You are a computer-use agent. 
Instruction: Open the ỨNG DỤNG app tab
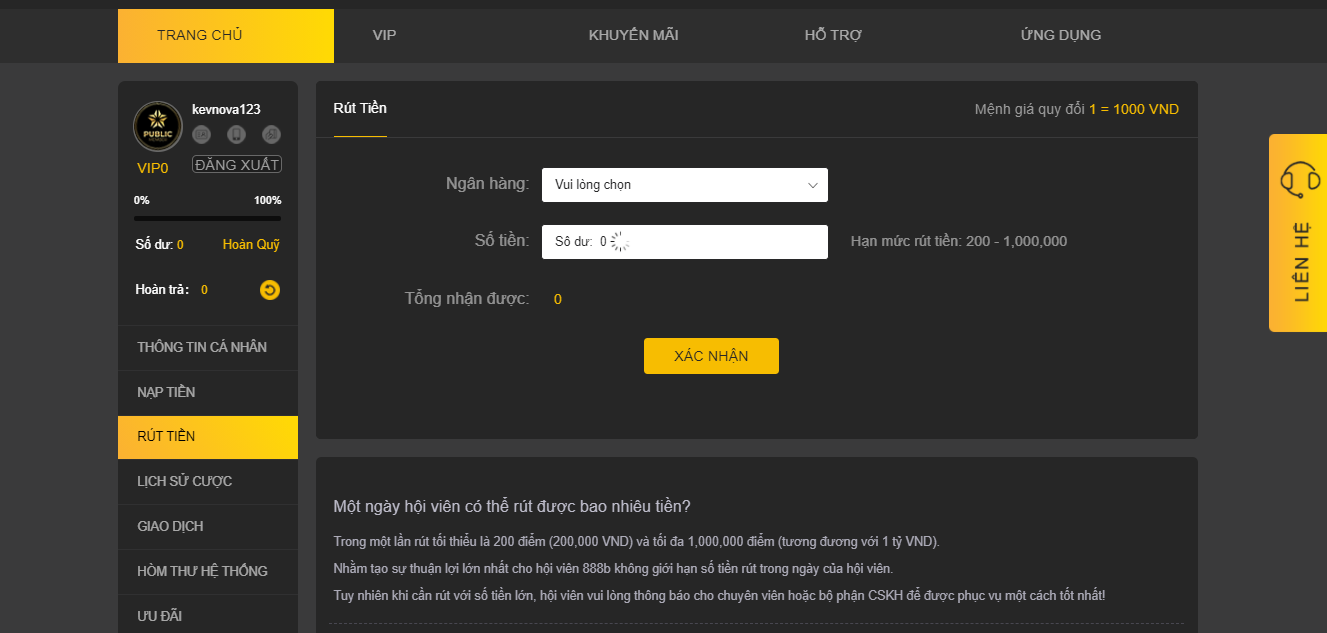coord(1061,36)
